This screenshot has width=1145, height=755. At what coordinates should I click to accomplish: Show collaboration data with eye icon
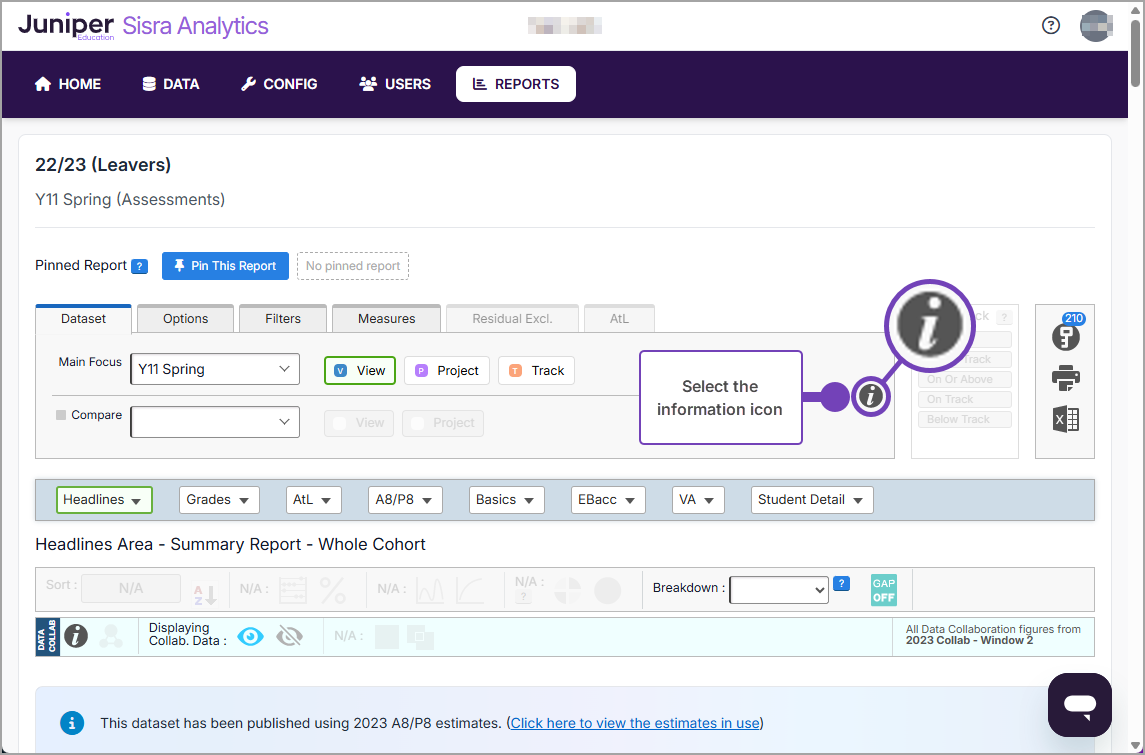(x=250, y=636)
